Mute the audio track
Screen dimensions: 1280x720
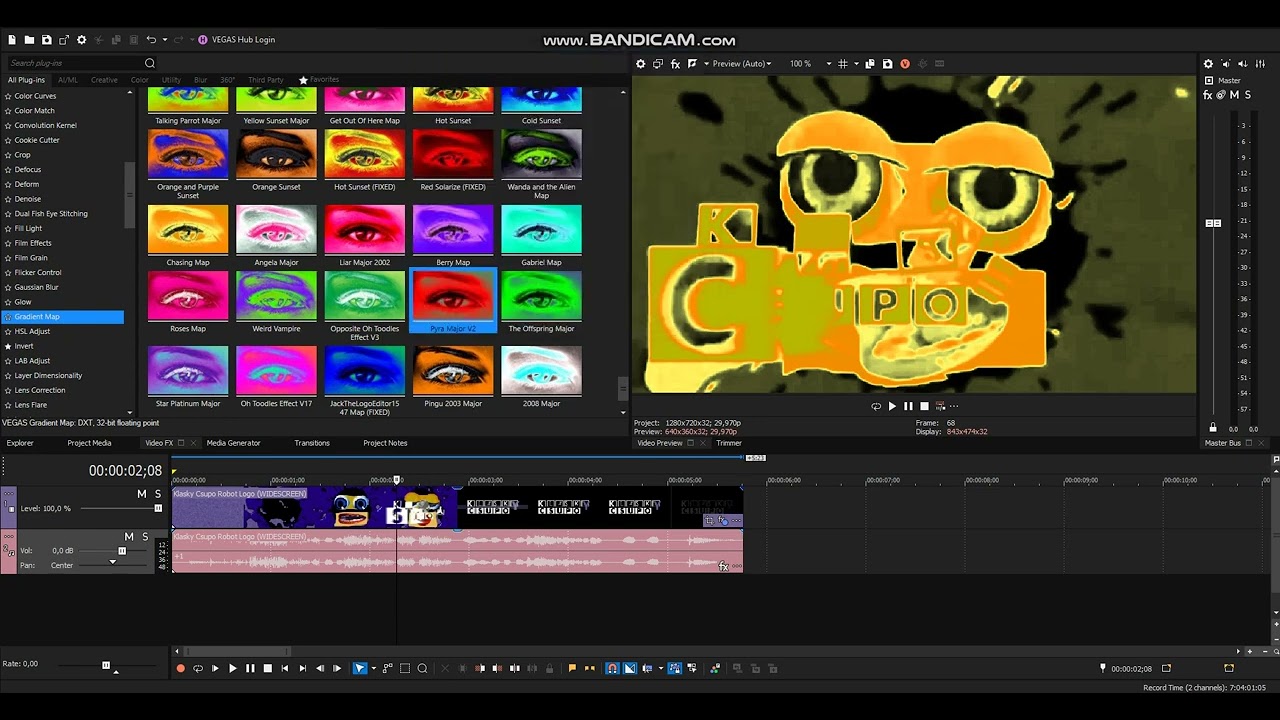point(129,537)
